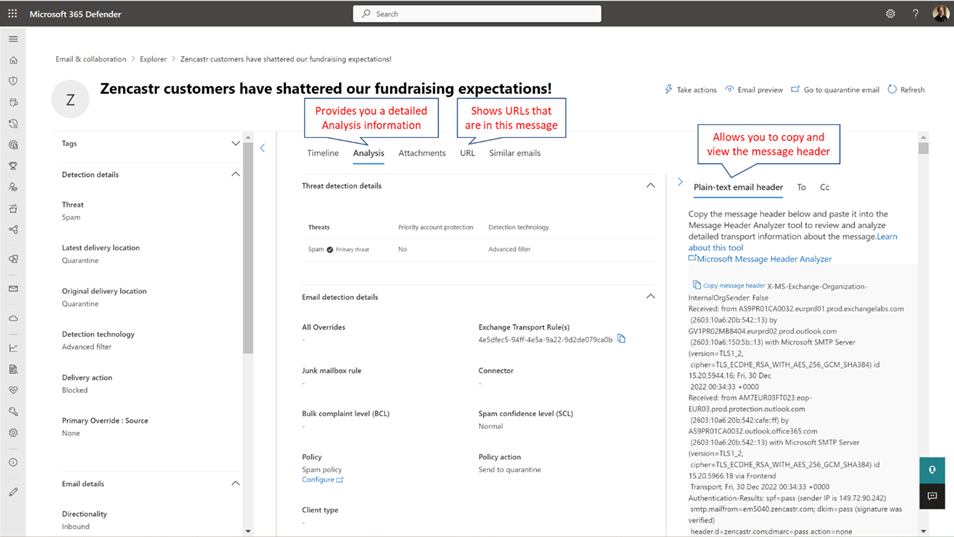954x537 pixels.
Task: Go to the Explorer breadcrumb
Action: click(x=153, y=59)
